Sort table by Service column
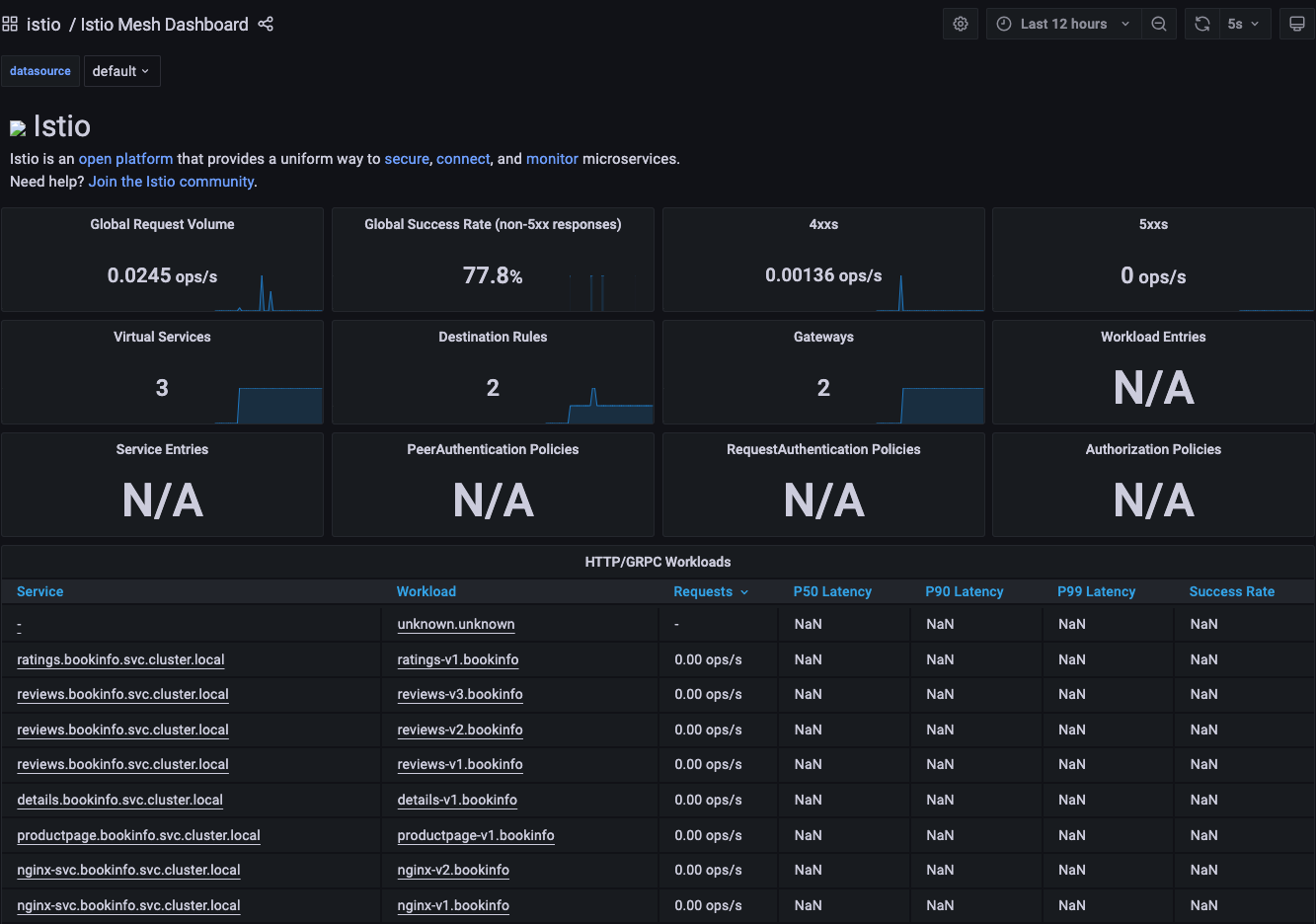The height and width of the screenshot is (924, 1316). click(x=40, y=591)
